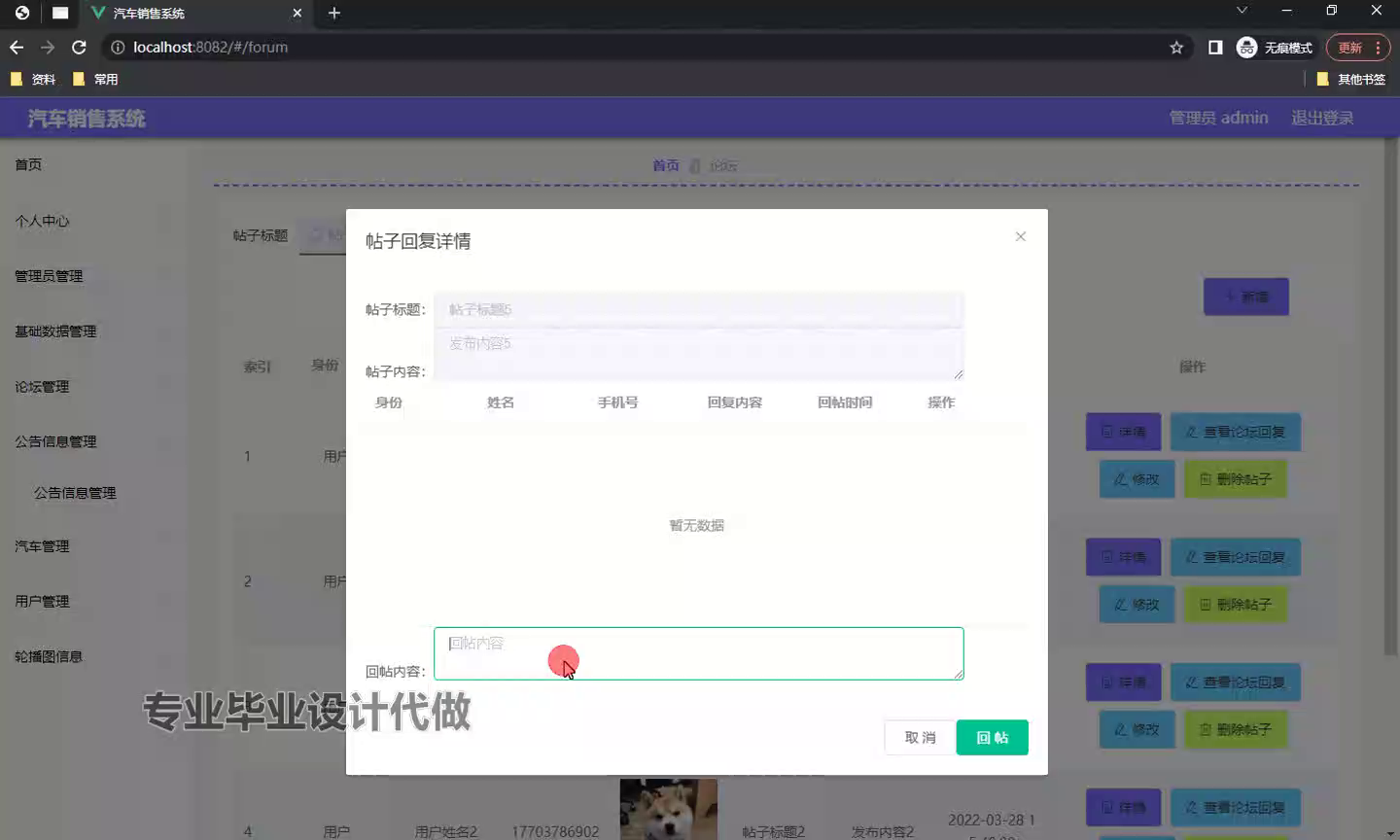
Task: Submit the reply with the green 回帖 button
Action: 992,737
